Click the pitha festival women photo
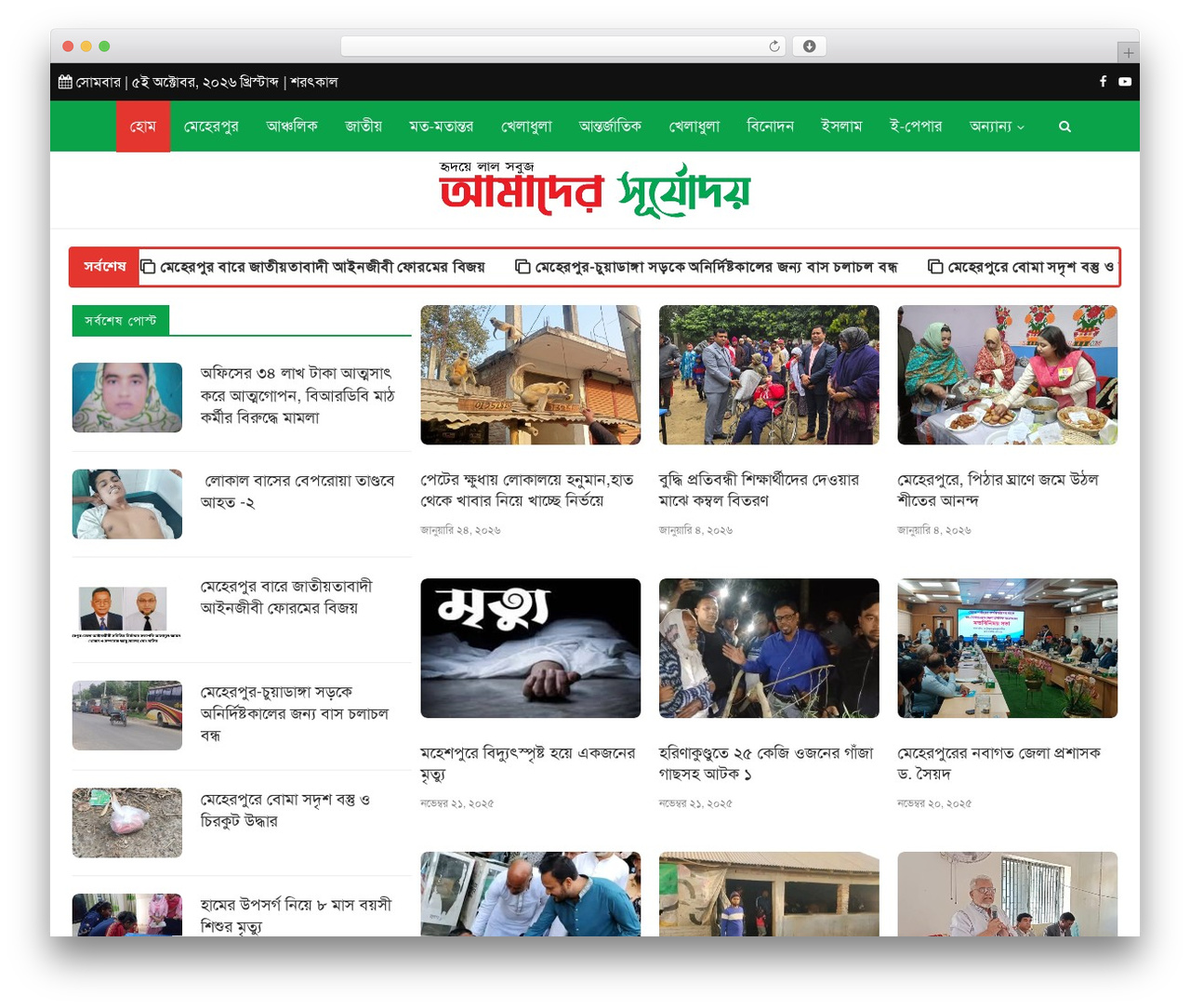Image resolution: width=1190 pixels, height=1008 pixels. [1007, 375]
